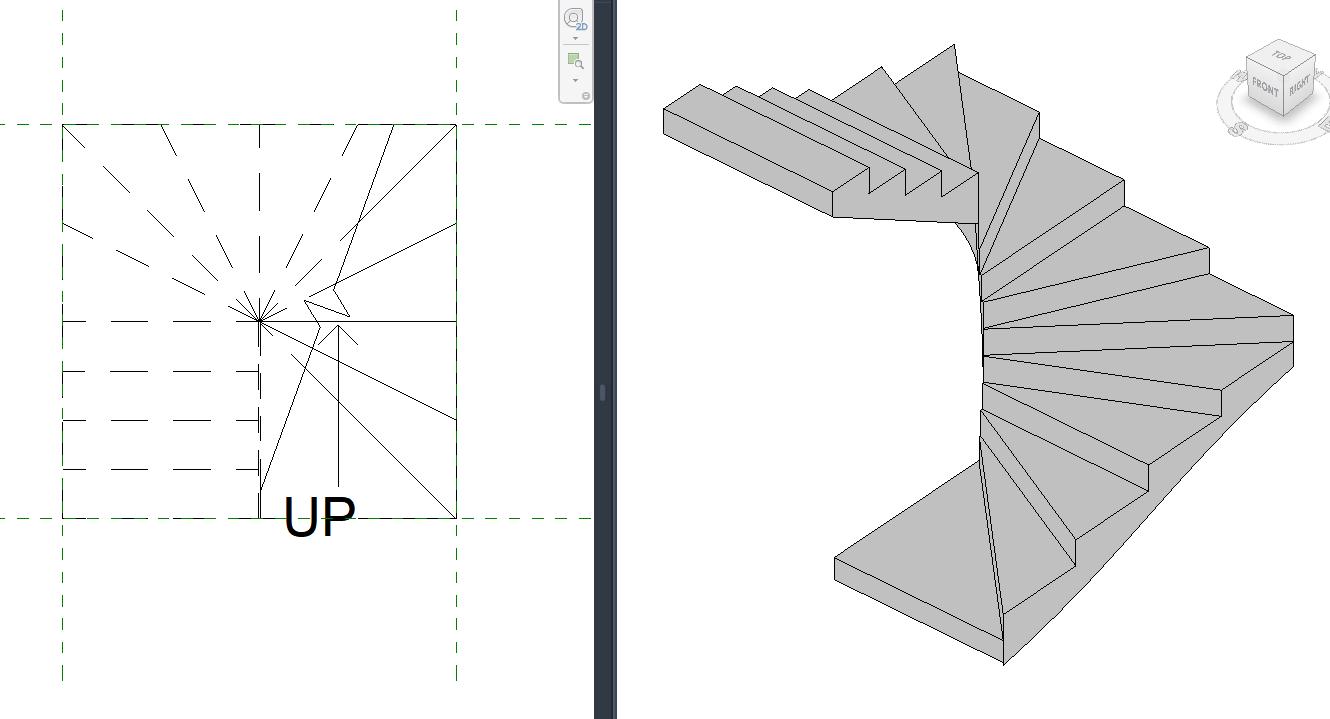The height and width of the screenshot is (719, 1330).
Task: Expand the steering wheel dropdown arrow
Action: click(577, 40)
